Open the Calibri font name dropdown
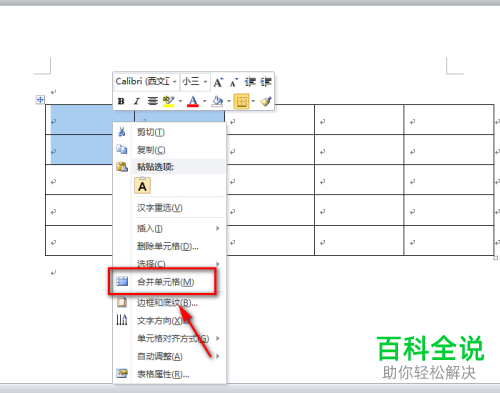Viewport: 500px width, 393px height. [x=175, y=82]
